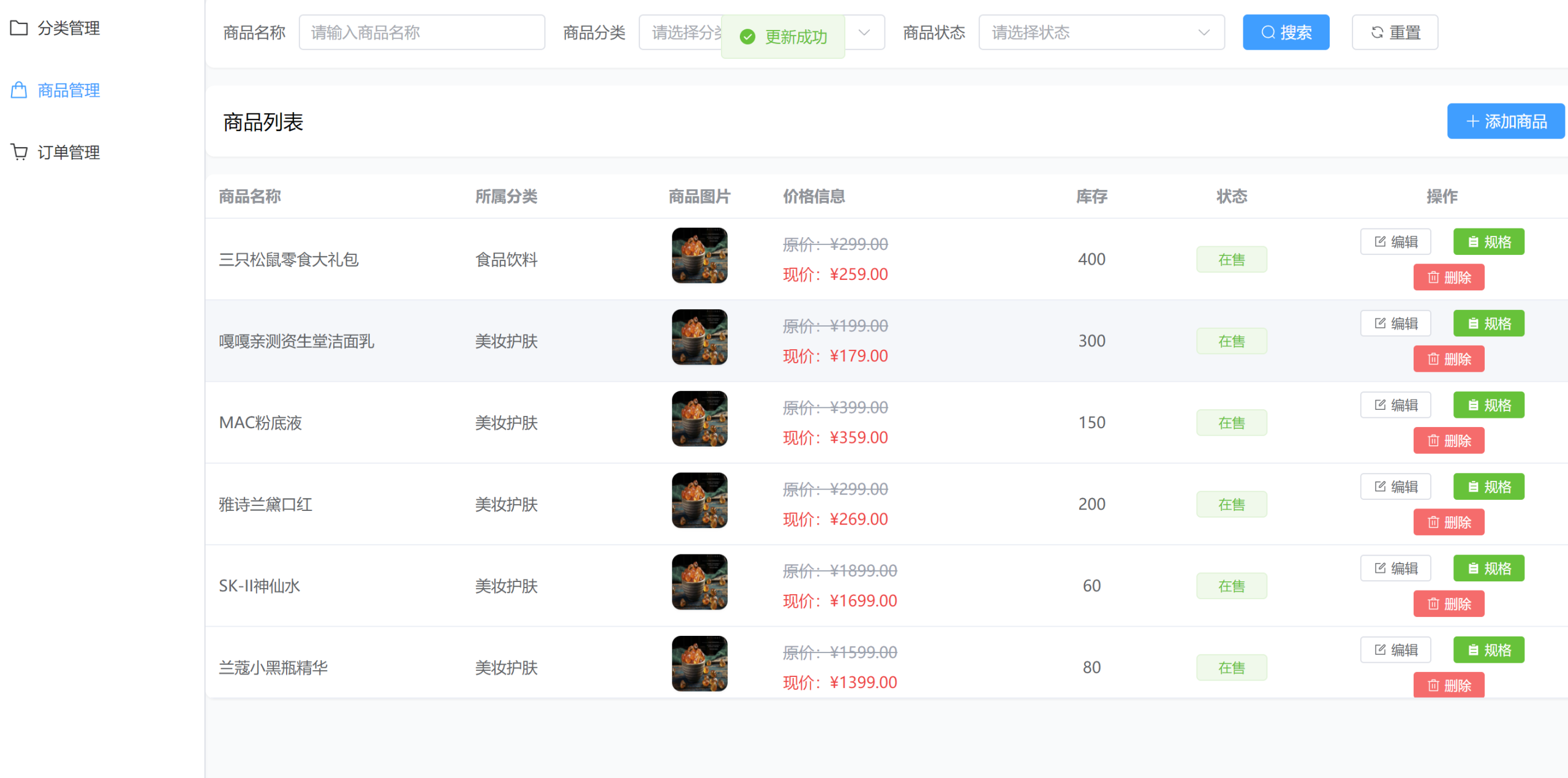Click the folder icon beside 分类管理
The height and width of the screenshot is (778, 1568).
(19, 28)
